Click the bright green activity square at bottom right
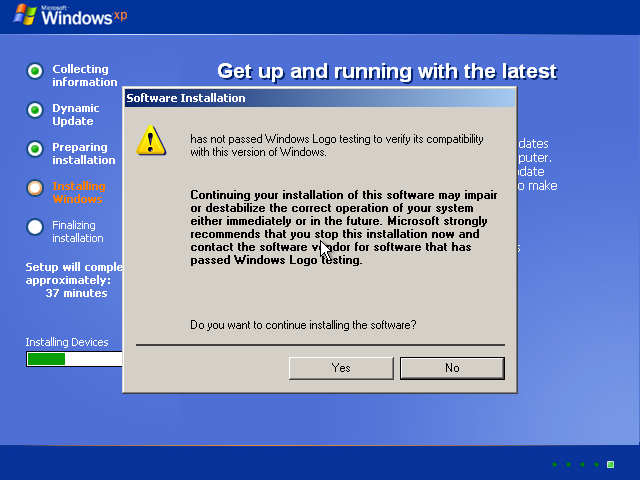This screenshot has width=640, height=480. point(611,464)
